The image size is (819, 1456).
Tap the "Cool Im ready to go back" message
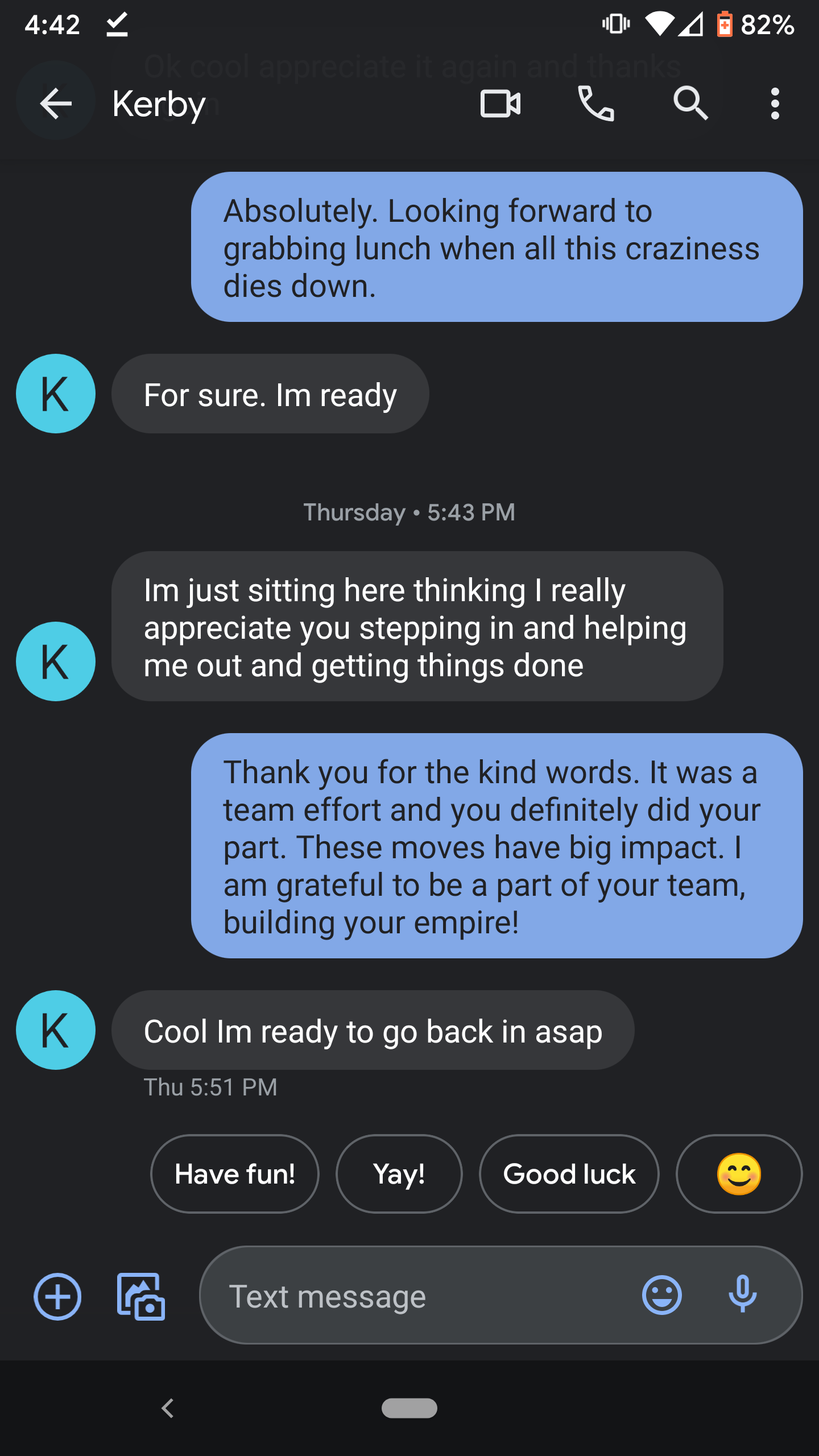pyautogui.click(x=373, y=1030)
